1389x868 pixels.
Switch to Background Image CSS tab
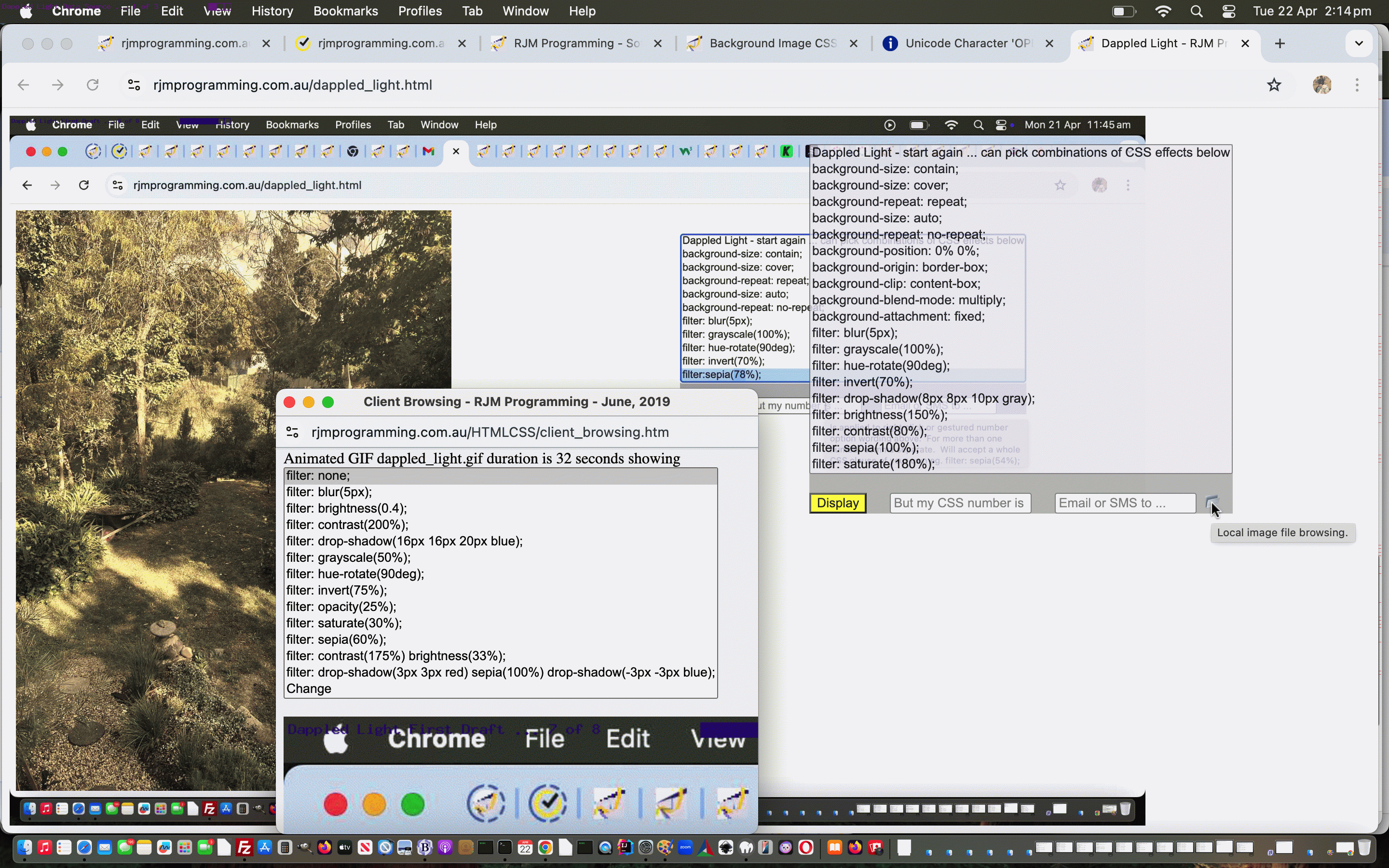(x=772, y=43)
